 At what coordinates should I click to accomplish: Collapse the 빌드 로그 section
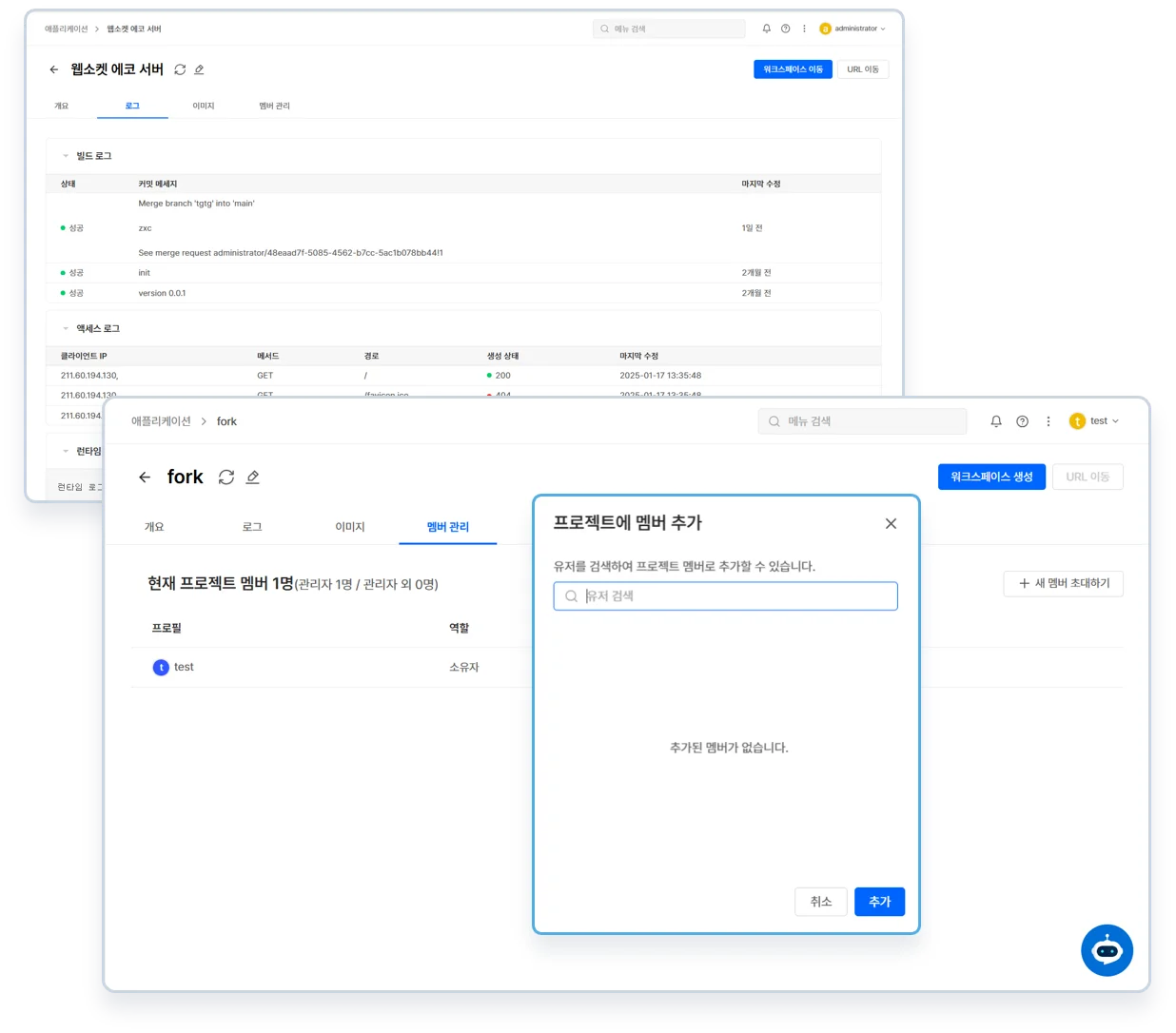66,156
